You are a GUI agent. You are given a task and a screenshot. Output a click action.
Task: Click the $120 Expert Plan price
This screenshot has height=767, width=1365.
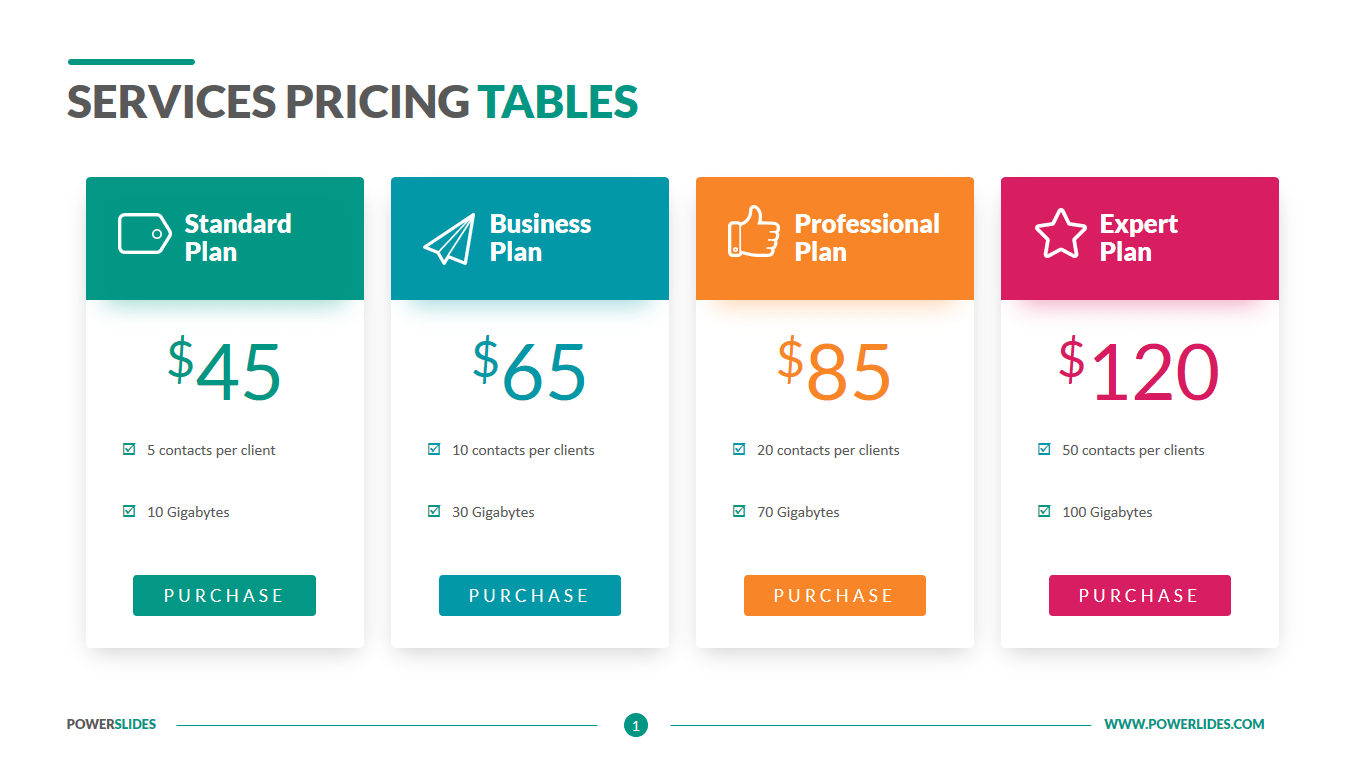tap(1139, 371)
